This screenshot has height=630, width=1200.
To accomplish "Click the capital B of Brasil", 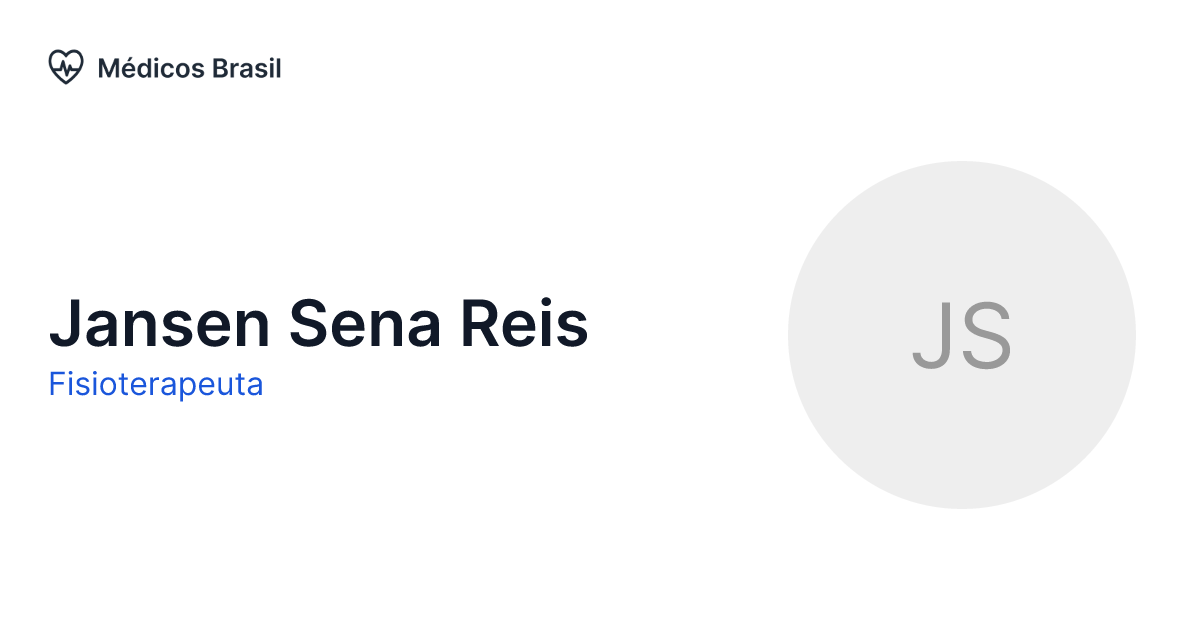I will click(219, 69).
